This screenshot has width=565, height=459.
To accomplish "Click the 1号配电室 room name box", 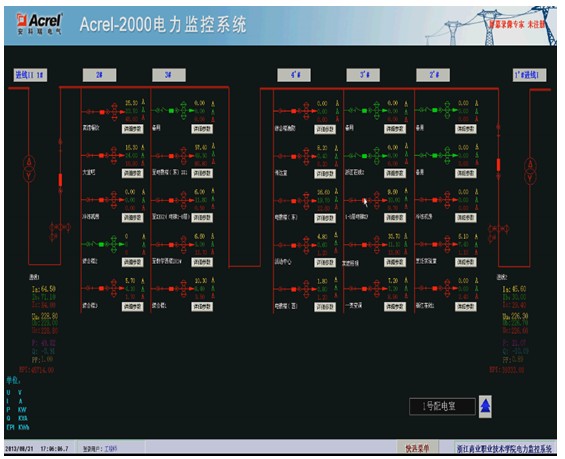I will tap(442, 406).
